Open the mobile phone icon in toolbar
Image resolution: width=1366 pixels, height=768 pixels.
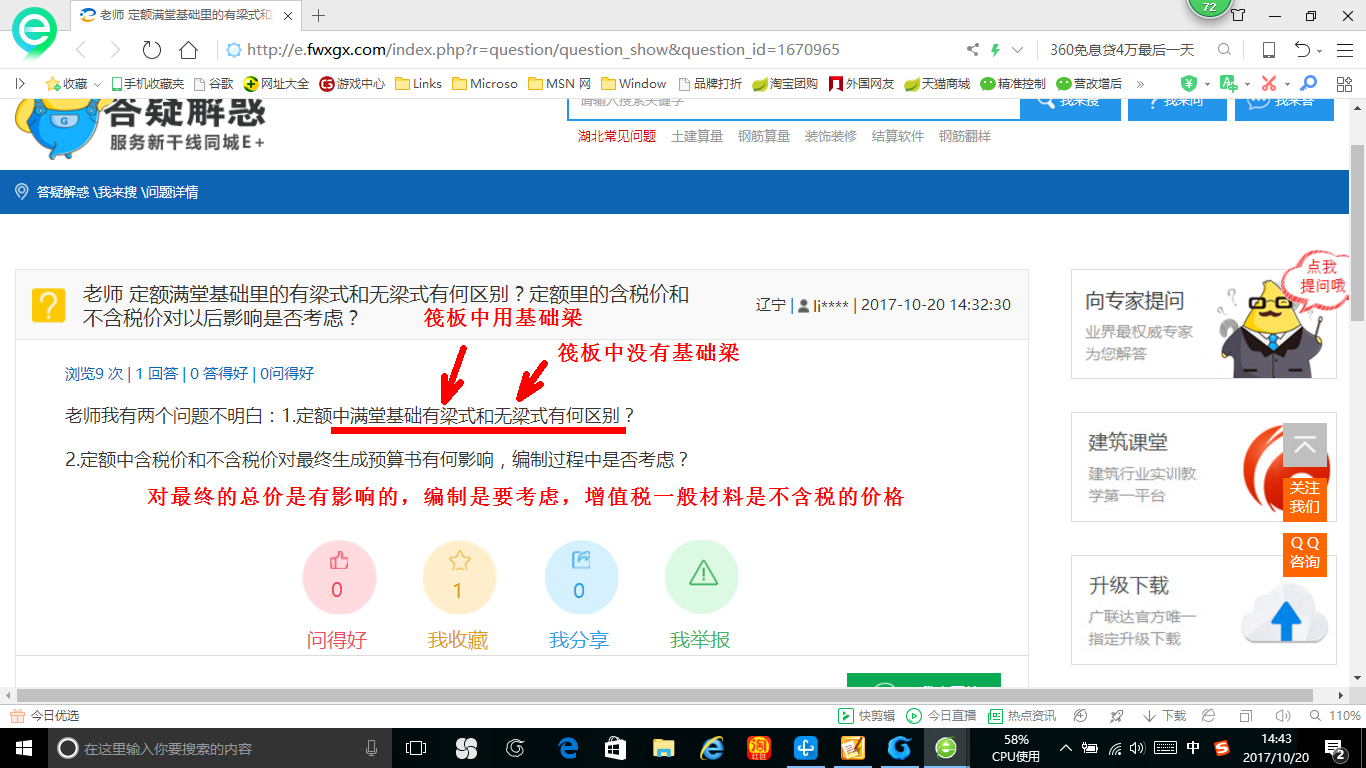(1268, 49)
